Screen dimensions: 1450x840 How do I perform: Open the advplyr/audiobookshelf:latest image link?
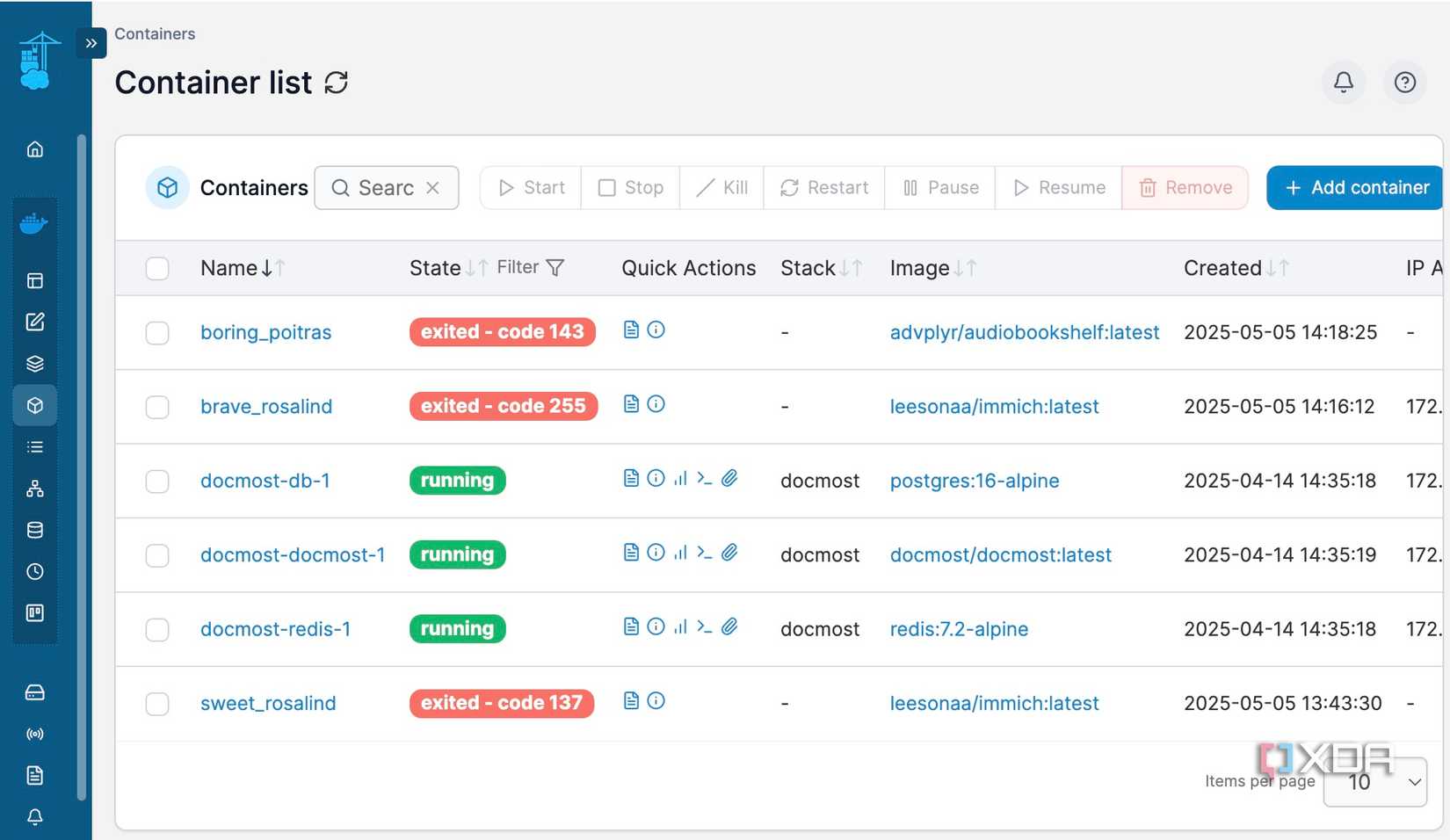click(1025, 333)
